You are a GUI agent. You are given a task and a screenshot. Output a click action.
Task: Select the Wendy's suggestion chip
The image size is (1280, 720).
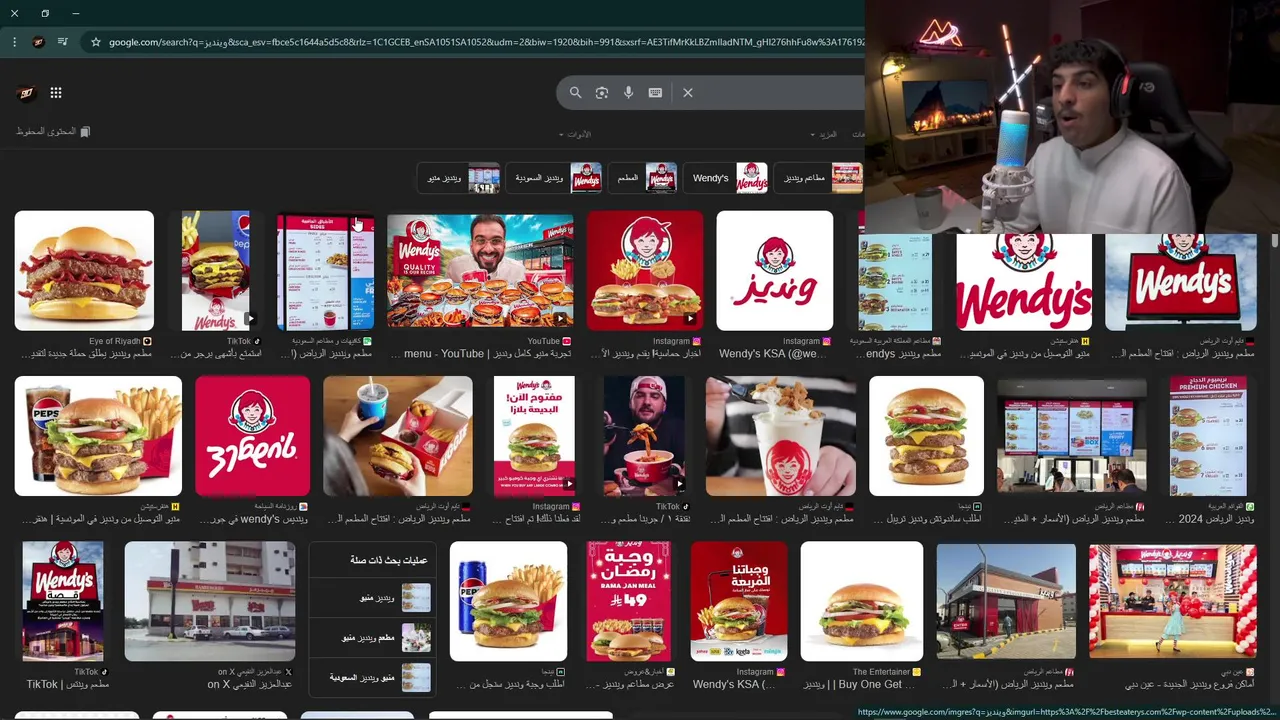coord(726,178)
